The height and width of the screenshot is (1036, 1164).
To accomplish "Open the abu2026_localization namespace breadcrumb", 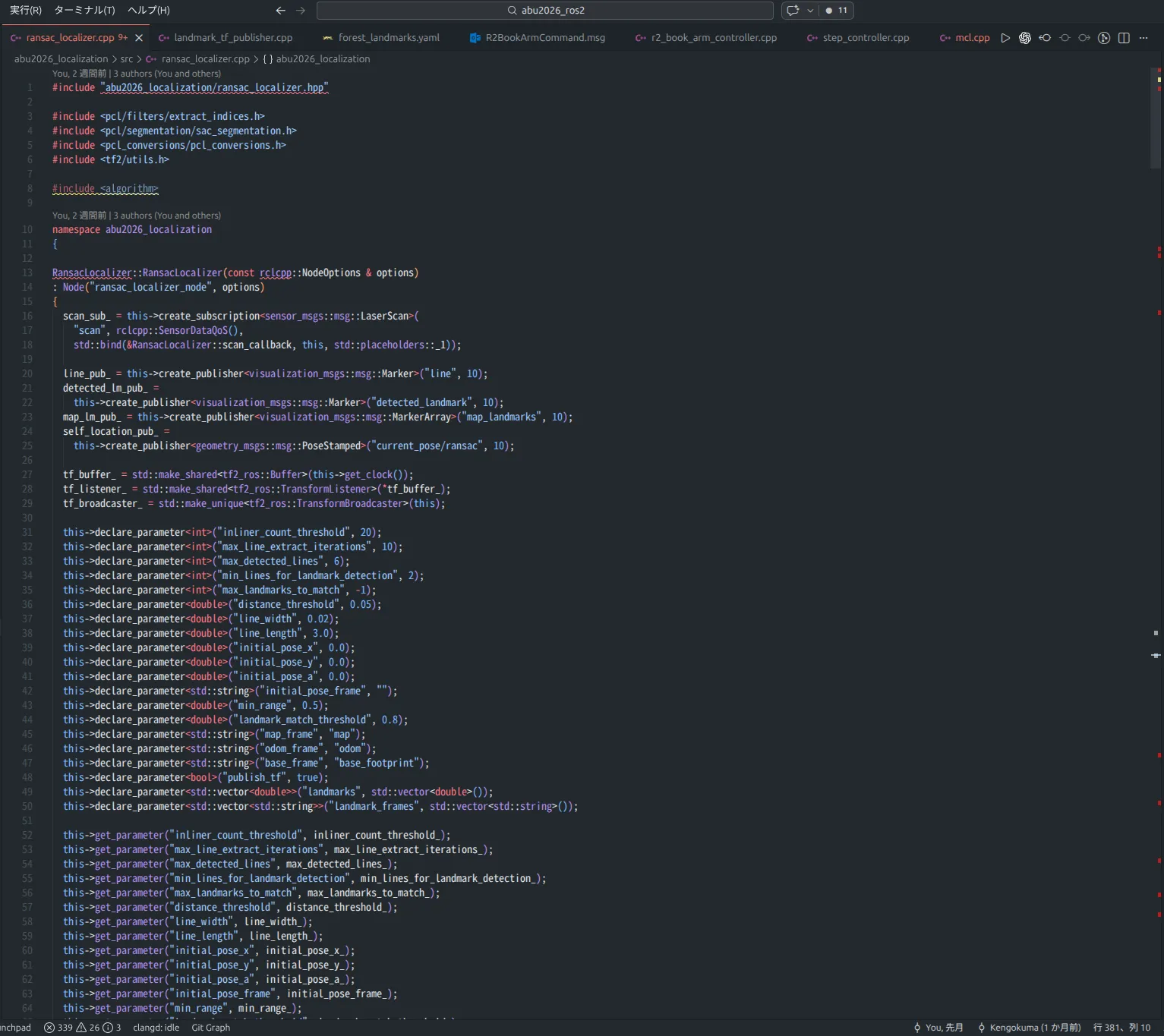I will point(323,59).
